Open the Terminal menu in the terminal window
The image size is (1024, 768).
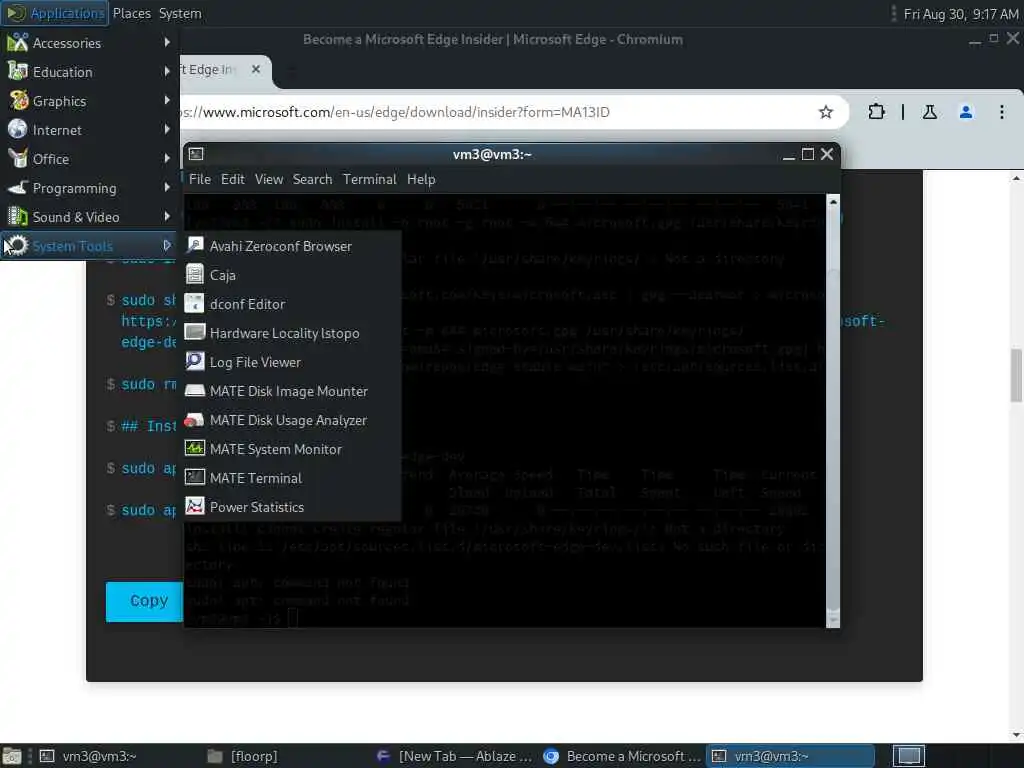click(x=370, y=179)
